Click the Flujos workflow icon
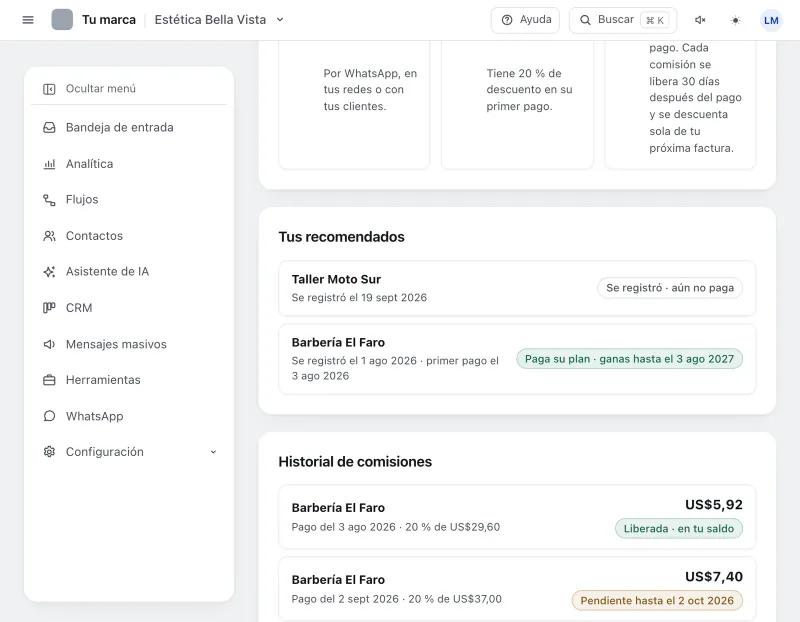This screenshot has width=800, height=622. [x=49, y=200]
